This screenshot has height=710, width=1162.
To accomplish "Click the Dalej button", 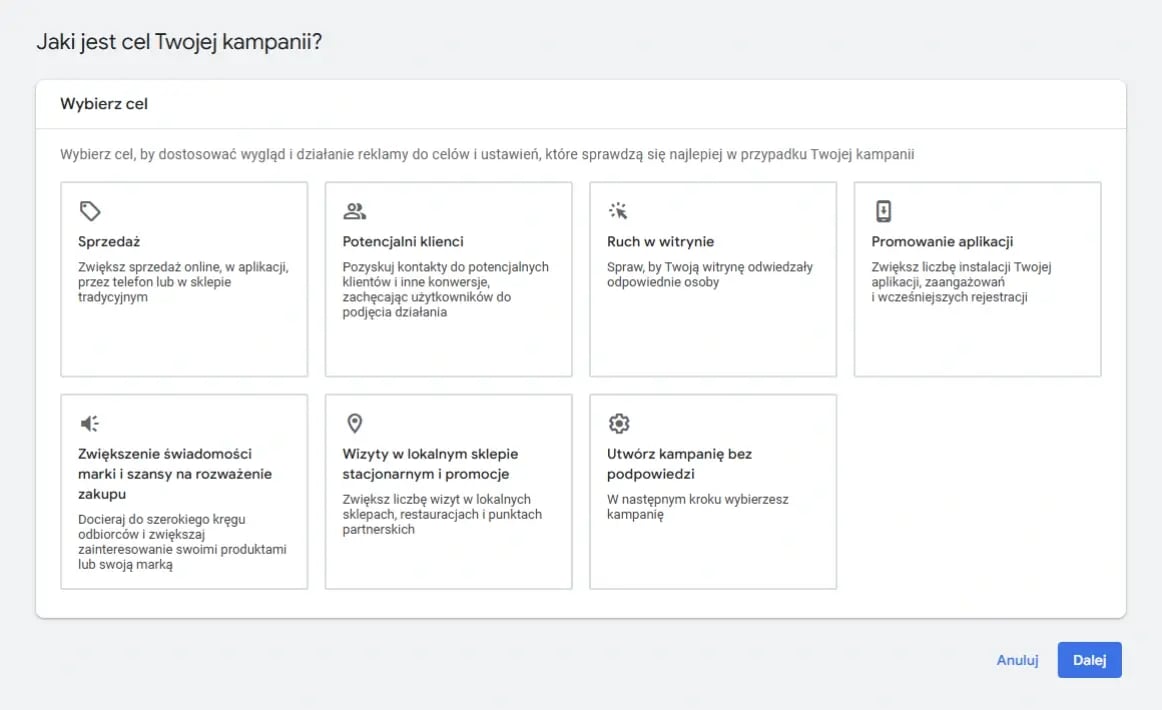I will pos(1089,660).
